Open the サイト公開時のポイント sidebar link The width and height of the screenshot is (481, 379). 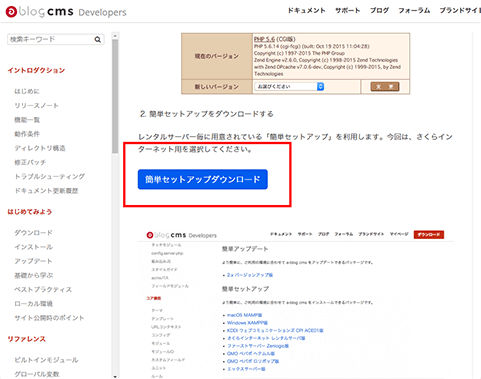[x=49, y=318]
